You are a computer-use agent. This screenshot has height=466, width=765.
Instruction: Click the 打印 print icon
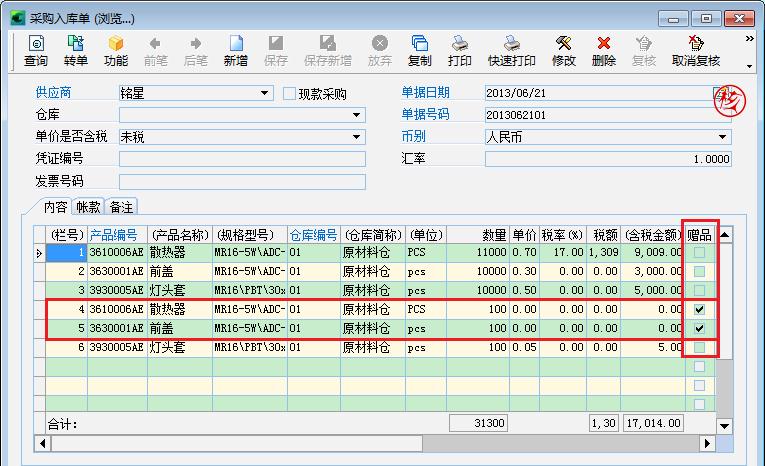[460, 51]
